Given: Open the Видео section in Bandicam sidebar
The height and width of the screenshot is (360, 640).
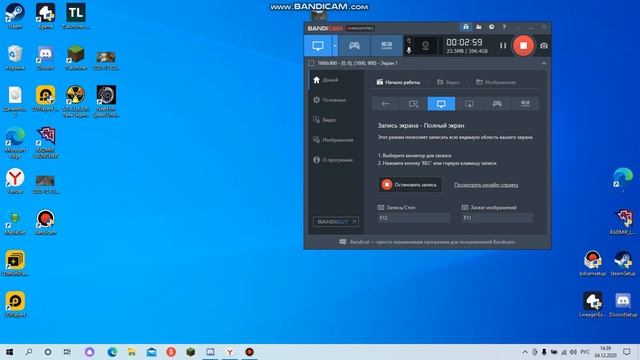Looking at the screenshot, I should 325,120.
